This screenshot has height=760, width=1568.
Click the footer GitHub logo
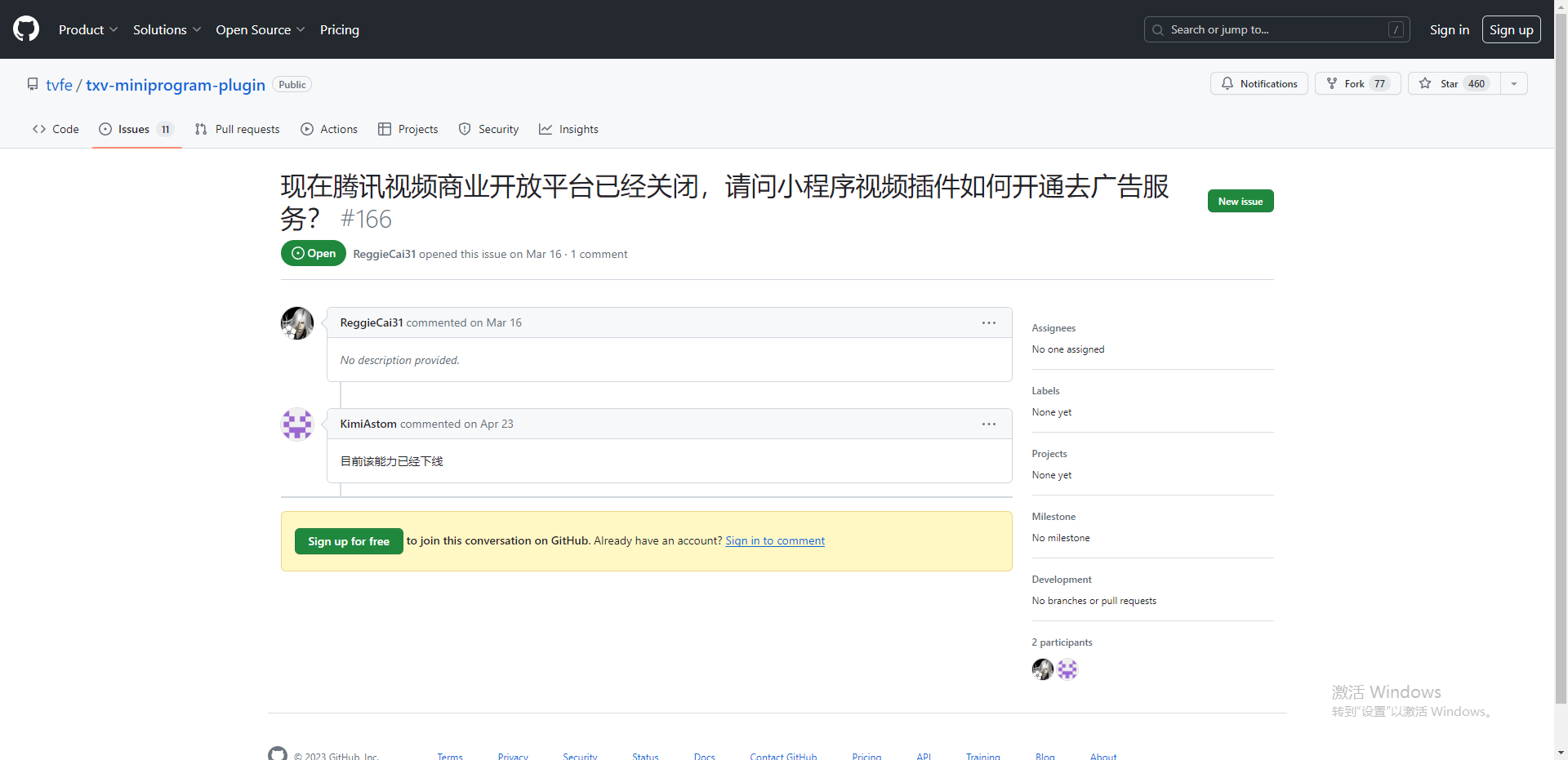coord(278,754)
